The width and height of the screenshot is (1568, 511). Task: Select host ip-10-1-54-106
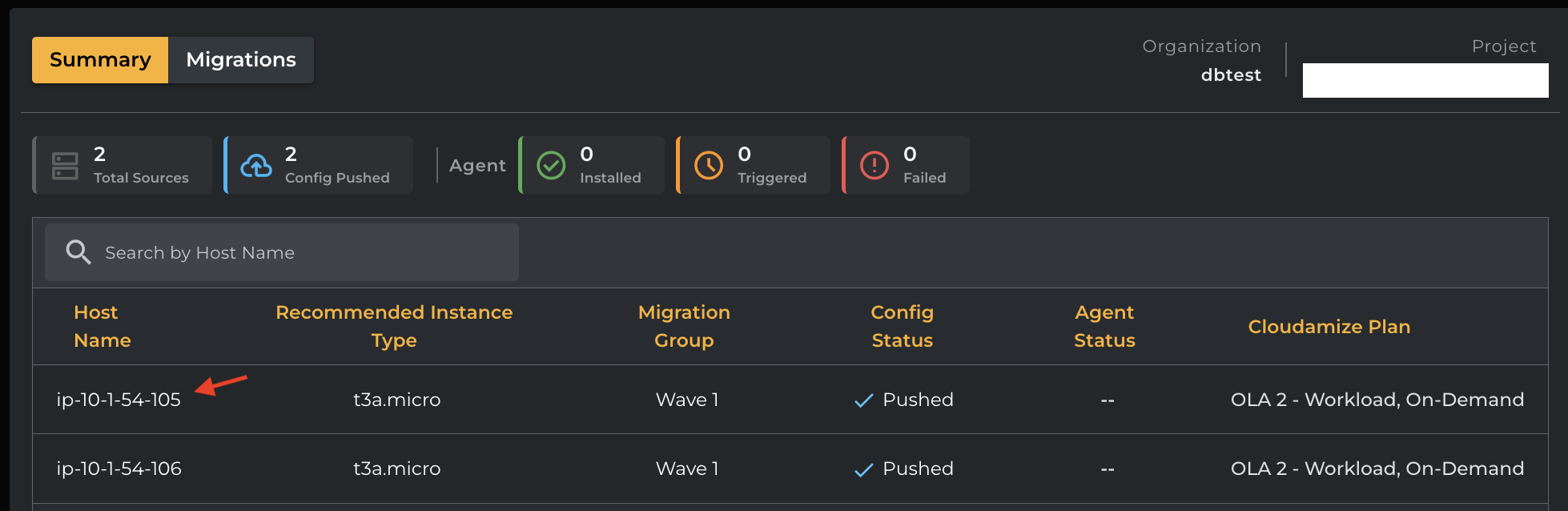[x=119, y=469]
